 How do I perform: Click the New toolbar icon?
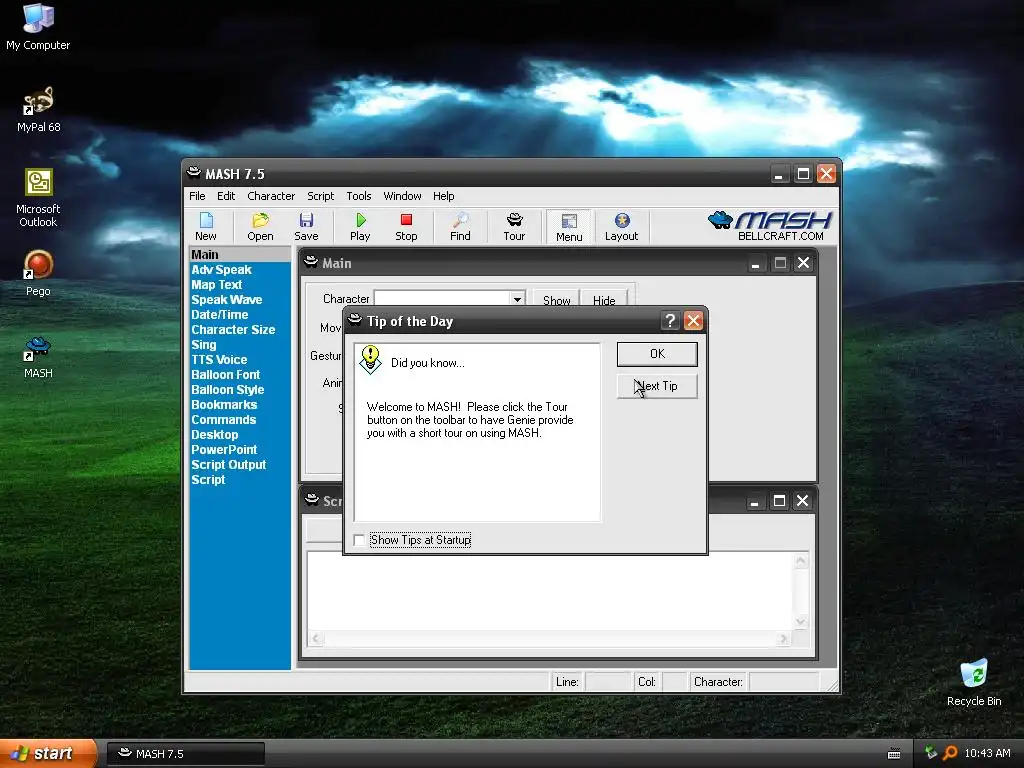point(206,227)
